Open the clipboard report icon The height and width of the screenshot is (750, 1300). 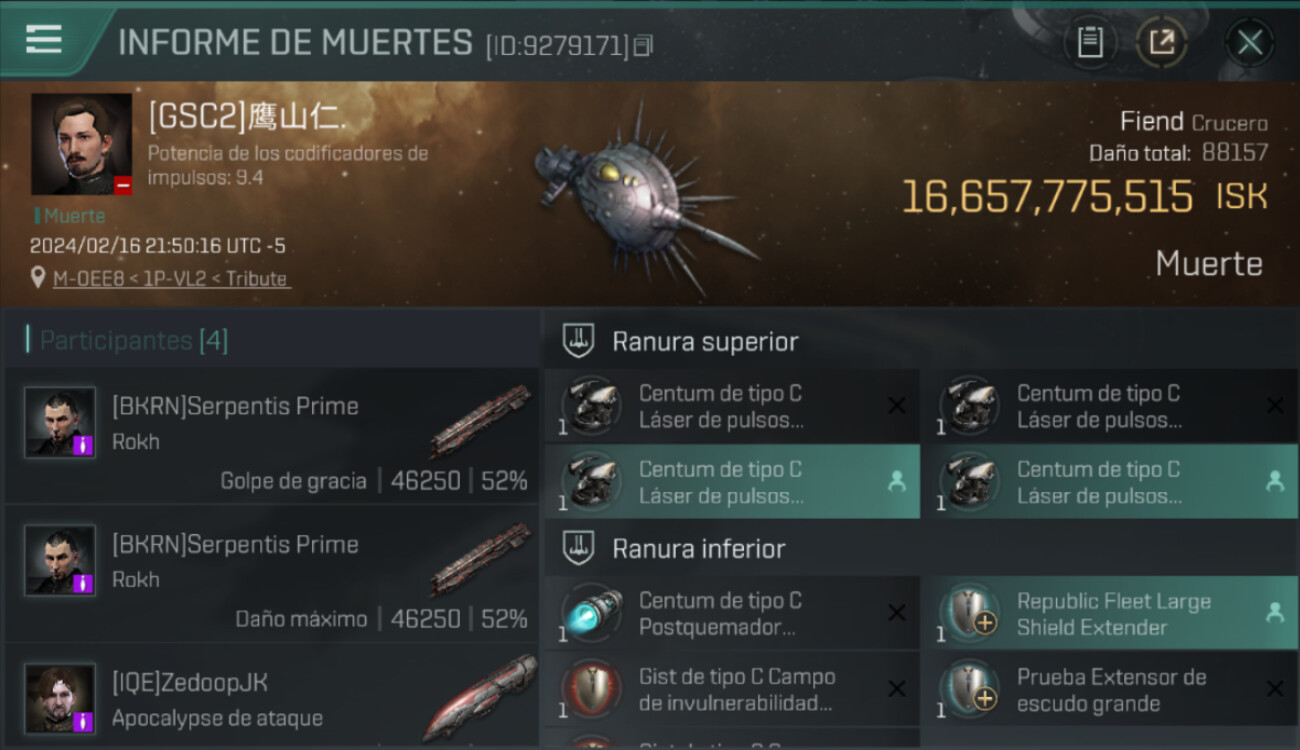pyautogui.click(x=1090, y=42)
